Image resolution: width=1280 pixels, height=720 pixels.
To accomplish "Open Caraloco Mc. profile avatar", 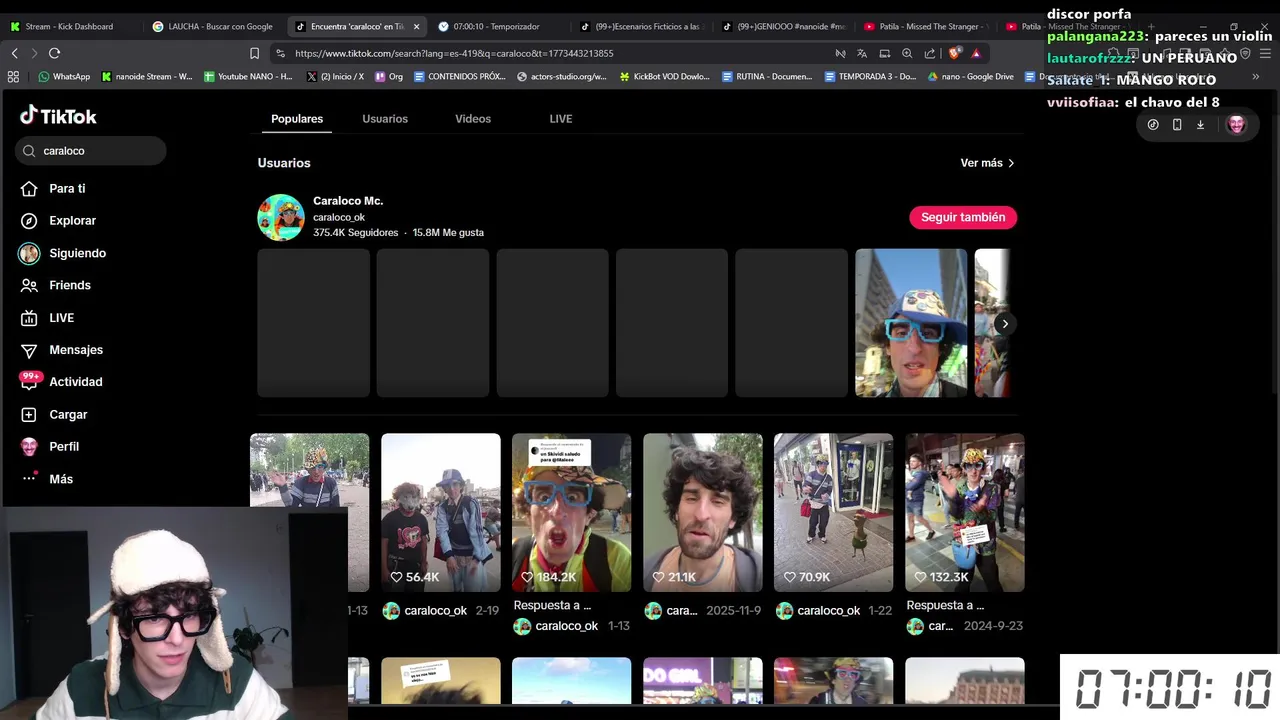I will click(281, 217).
